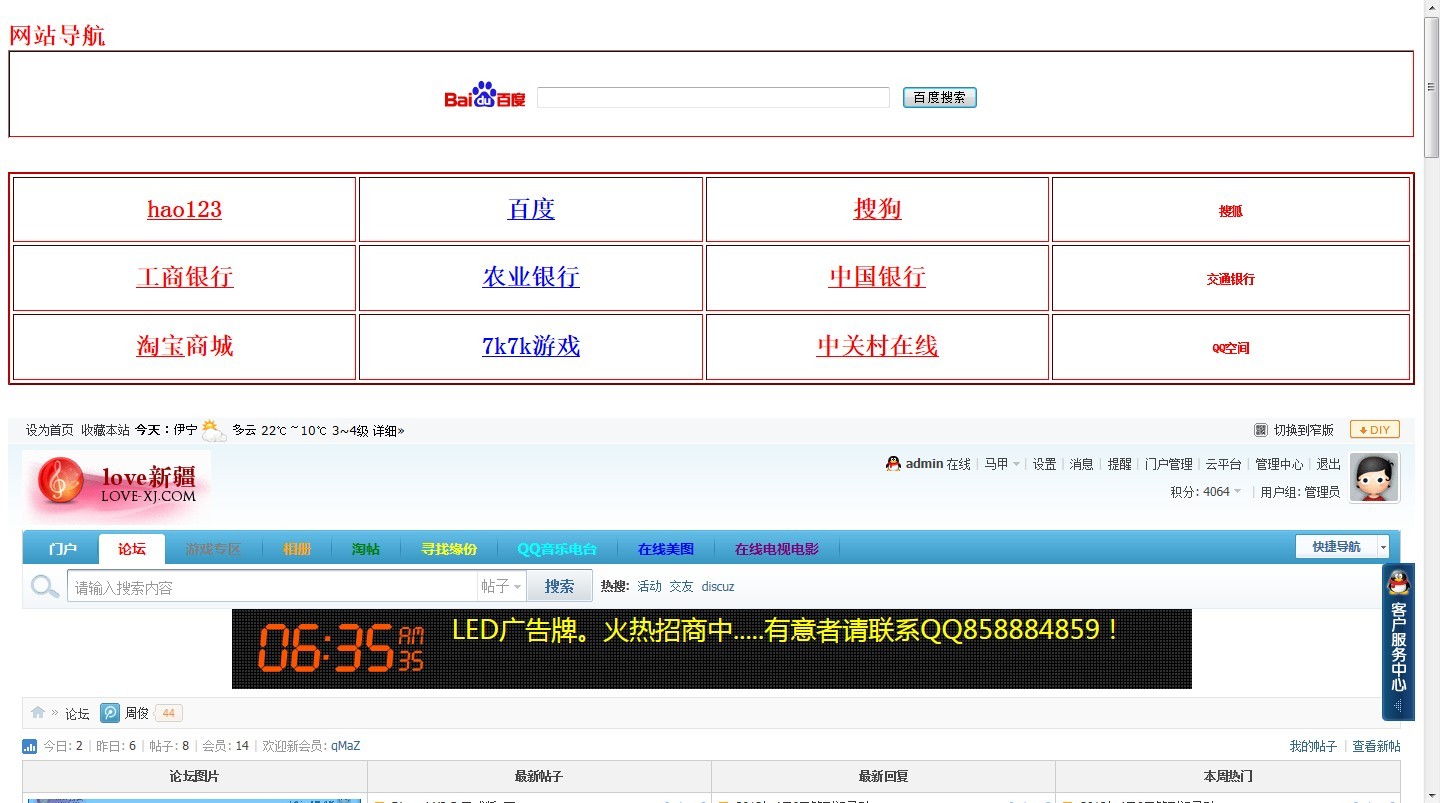Open the 帖子 search type dropdown
This screenshot has height=803, width=1440.
click(x=501, y=586)
